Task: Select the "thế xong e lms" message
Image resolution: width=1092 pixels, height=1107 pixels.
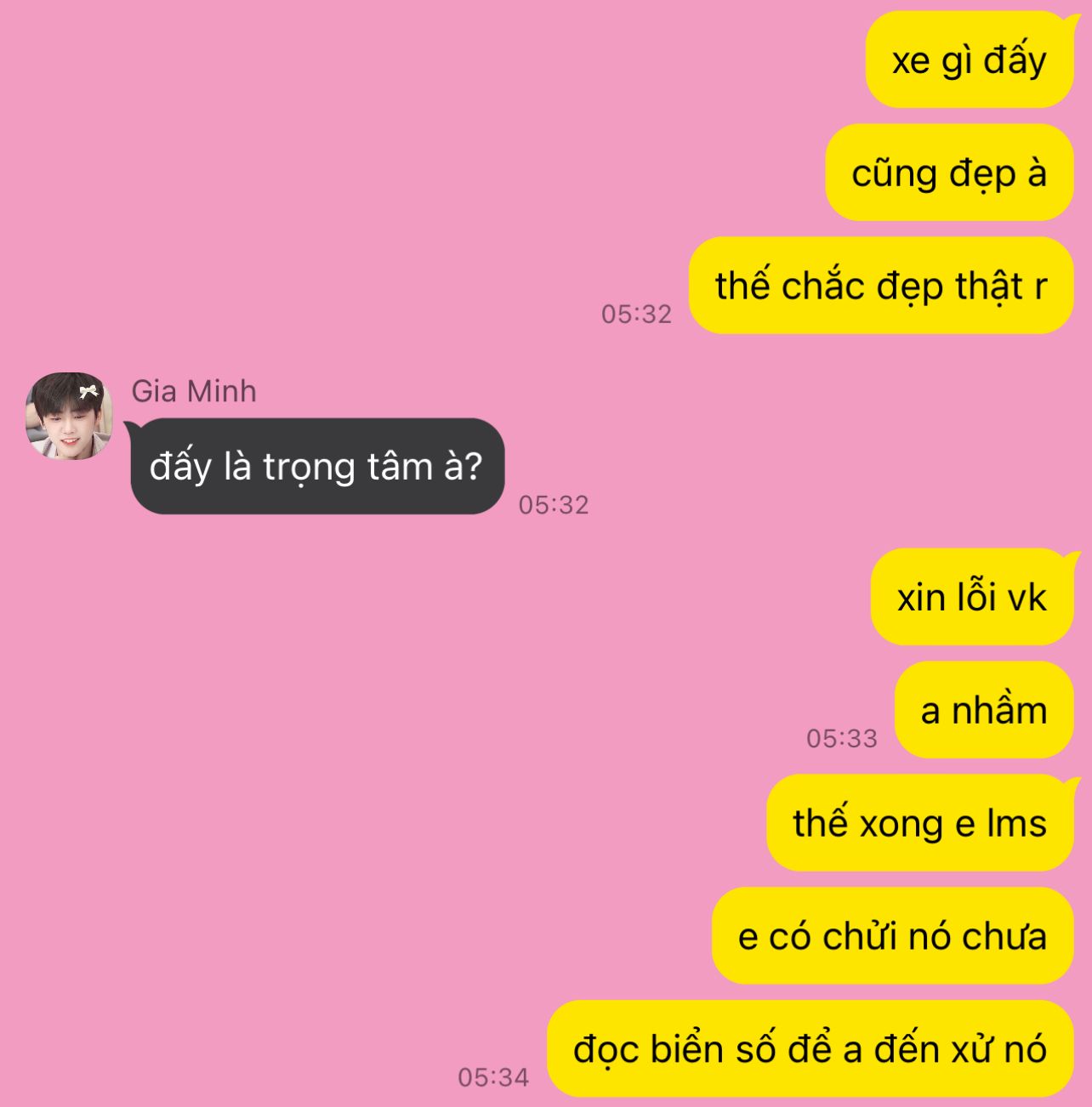Action: pos(920,823)
